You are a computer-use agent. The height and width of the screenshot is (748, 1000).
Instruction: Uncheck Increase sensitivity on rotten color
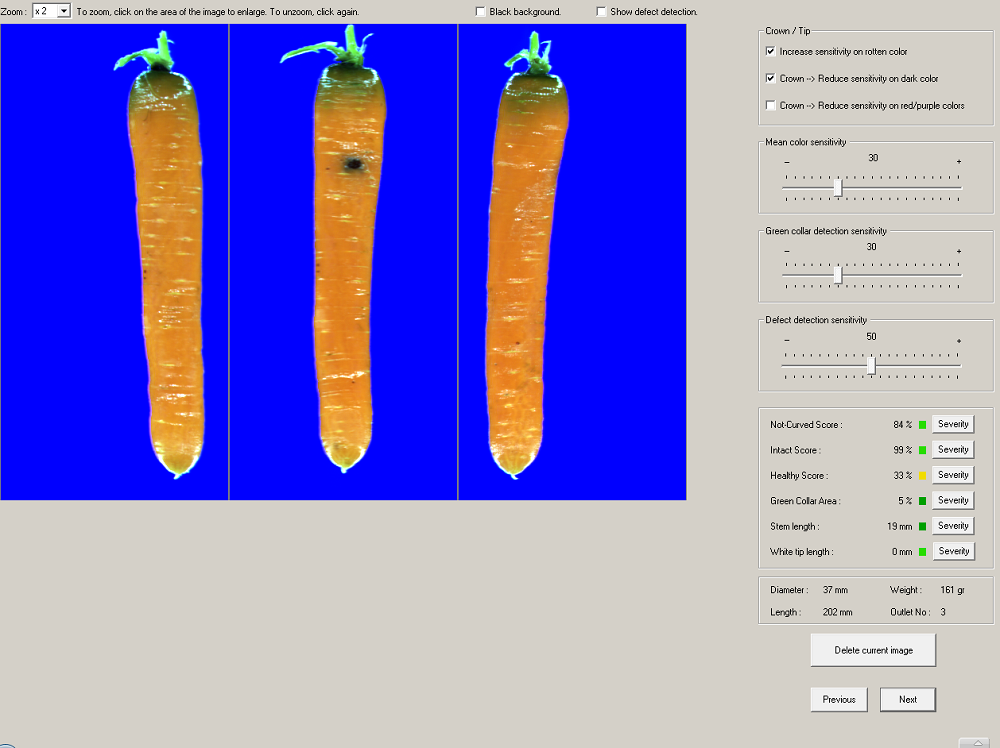pyautogui.click(x=770, y=51)
